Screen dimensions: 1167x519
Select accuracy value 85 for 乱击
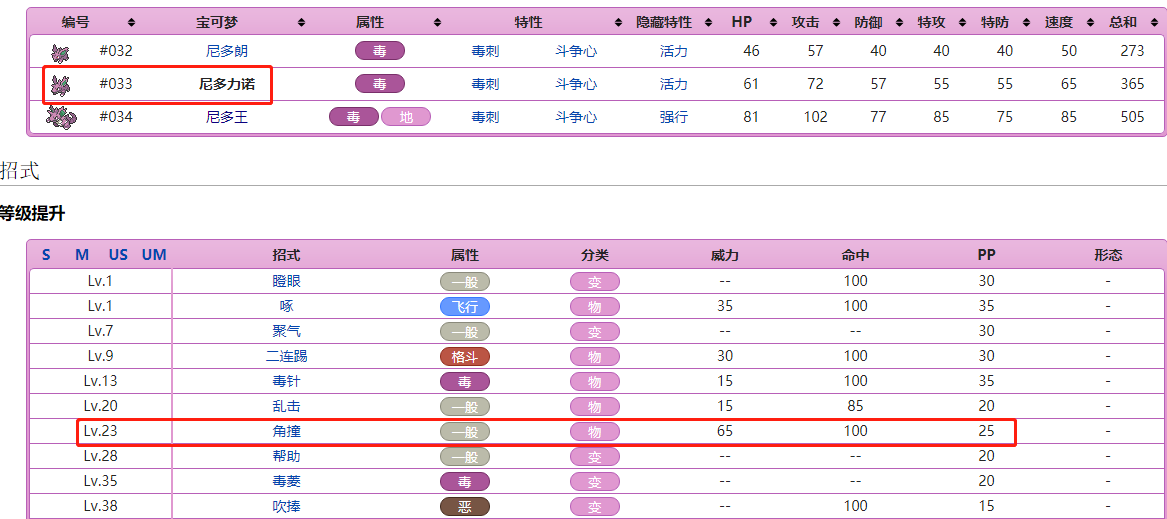[x=855, y=407]
